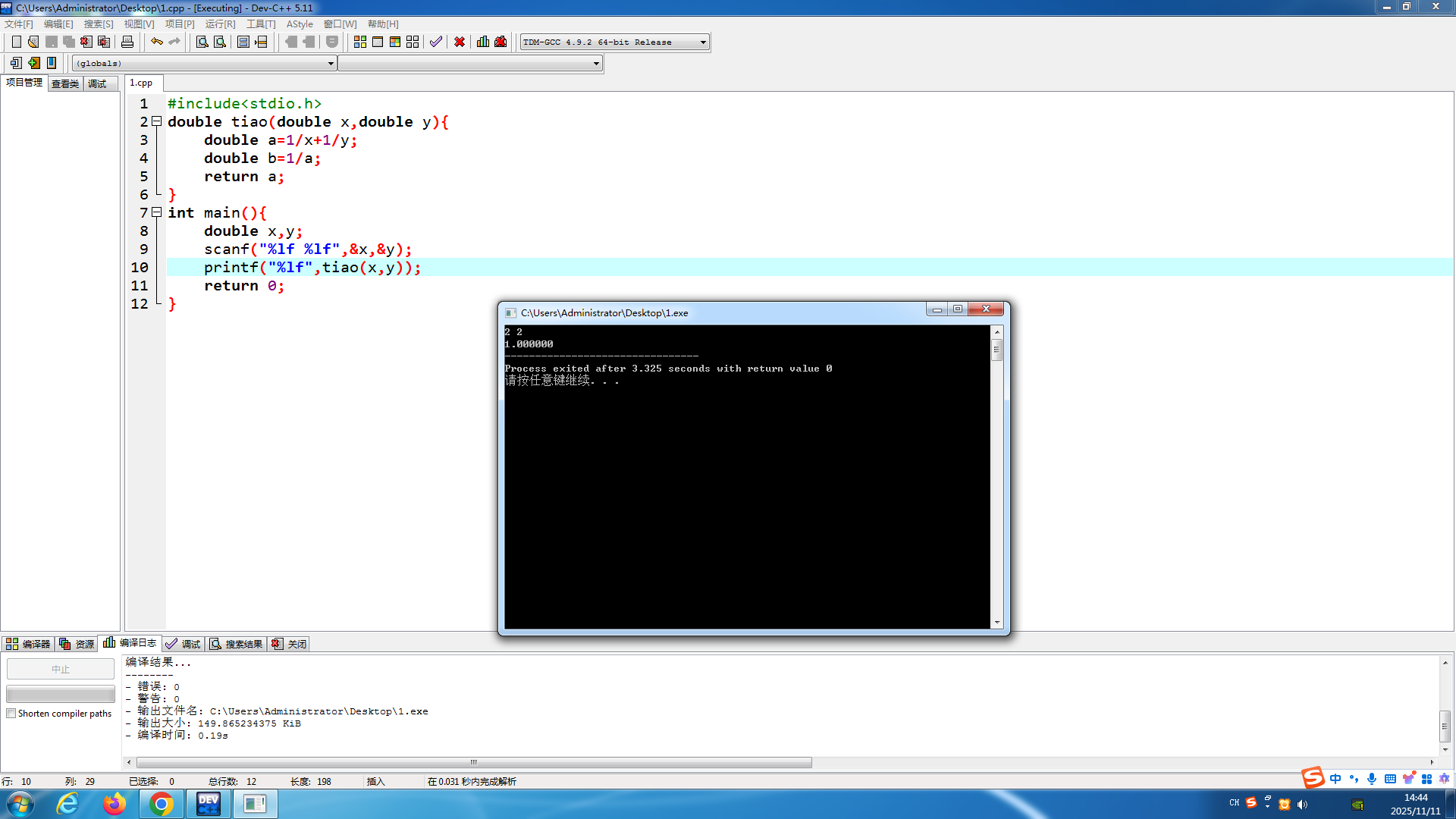The image size is (1456, 819).
Task: Click the console window vertical scrollbar thumb
Action: [x=997, y=350]
